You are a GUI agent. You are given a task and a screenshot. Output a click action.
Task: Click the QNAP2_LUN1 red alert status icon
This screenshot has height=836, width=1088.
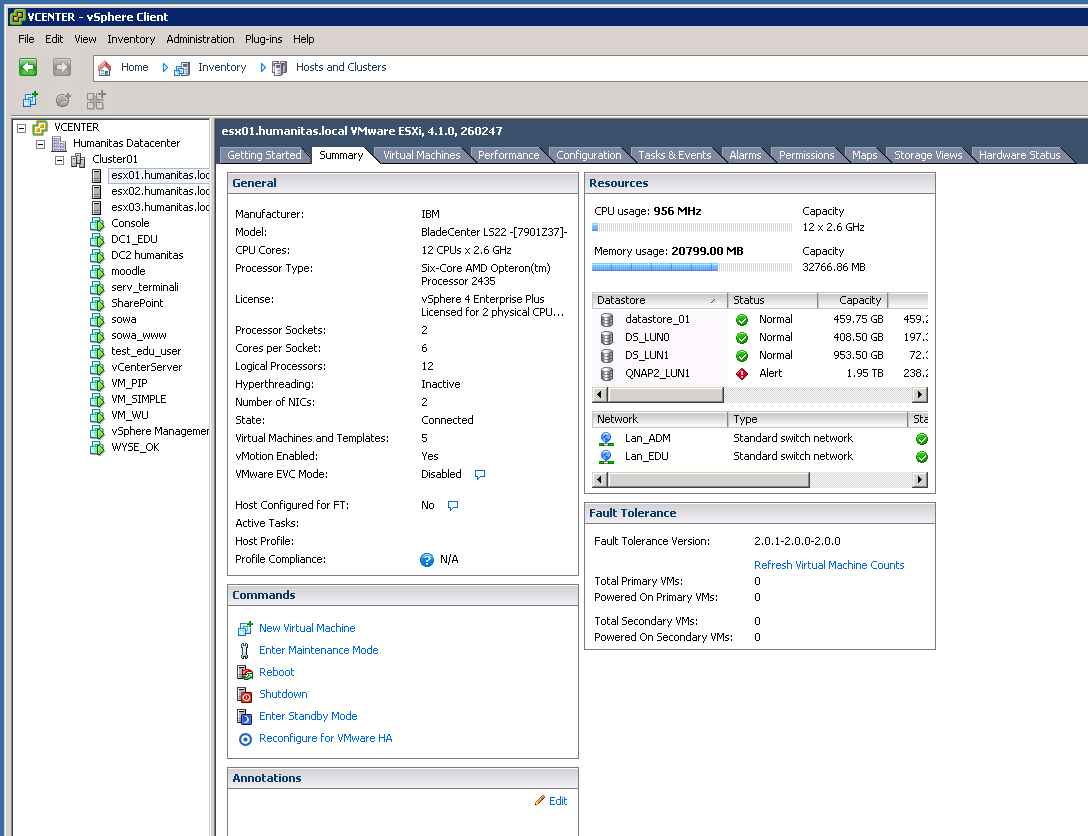(742, 374)
